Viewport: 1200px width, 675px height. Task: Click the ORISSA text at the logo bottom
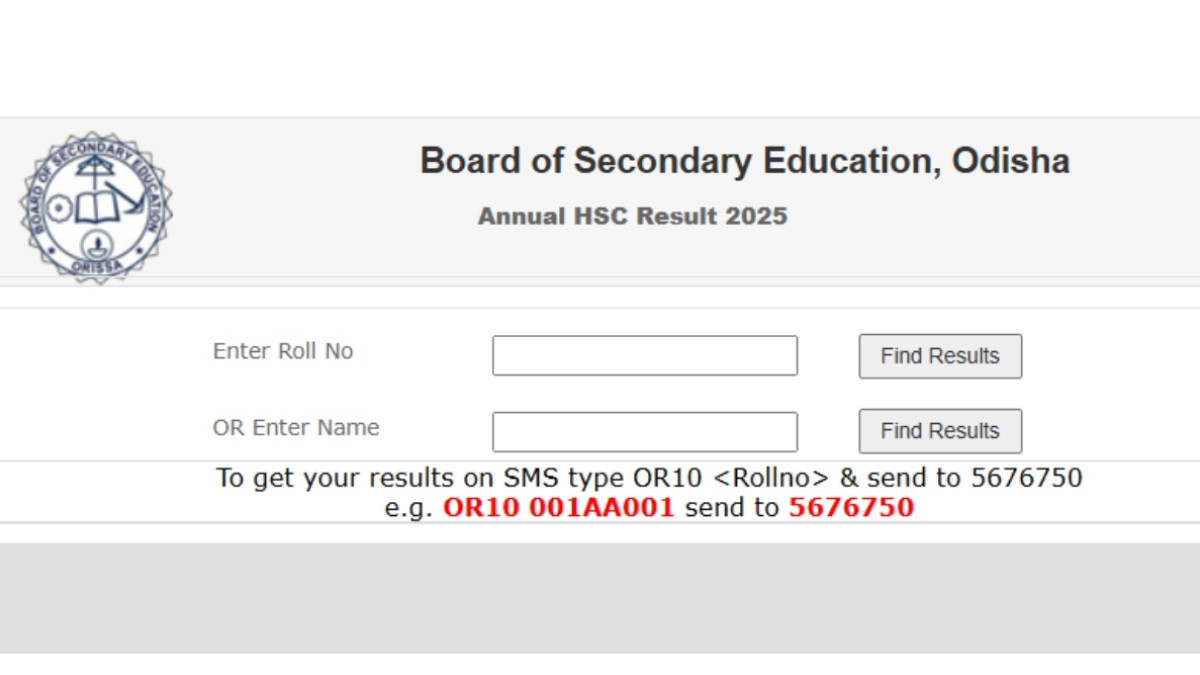[x=97, y=267]
